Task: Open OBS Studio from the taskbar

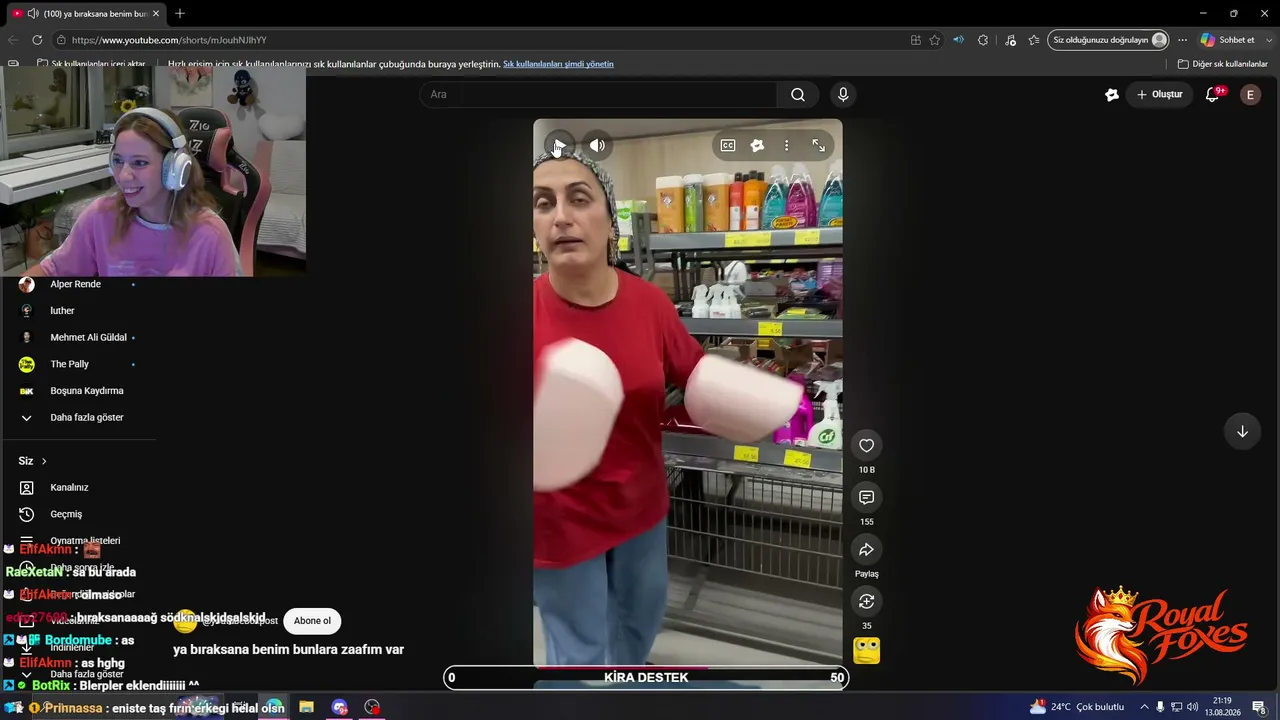Action: (372, 707)
